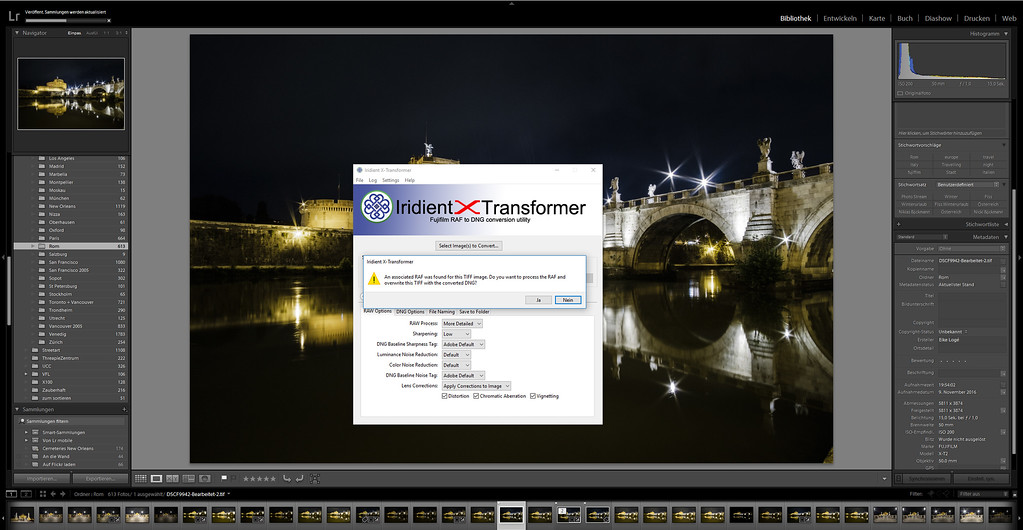Click Importieren button
This screenshot has height=530, width=1023.
41,478
